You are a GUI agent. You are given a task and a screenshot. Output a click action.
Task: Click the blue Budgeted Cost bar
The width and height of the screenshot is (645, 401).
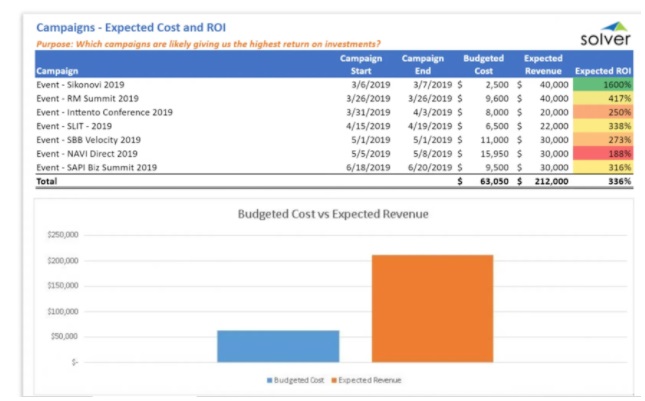click(278, 346)
